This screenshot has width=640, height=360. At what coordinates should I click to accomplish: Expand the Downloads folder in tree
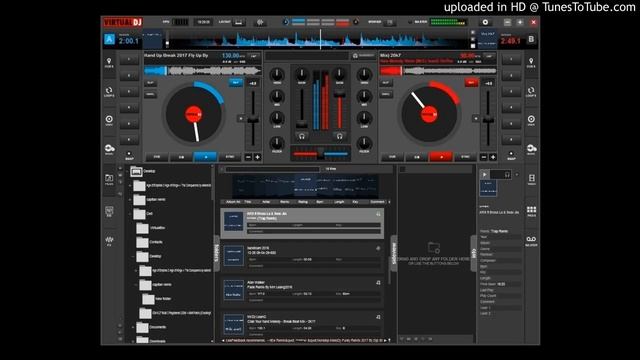click(133, 341)
